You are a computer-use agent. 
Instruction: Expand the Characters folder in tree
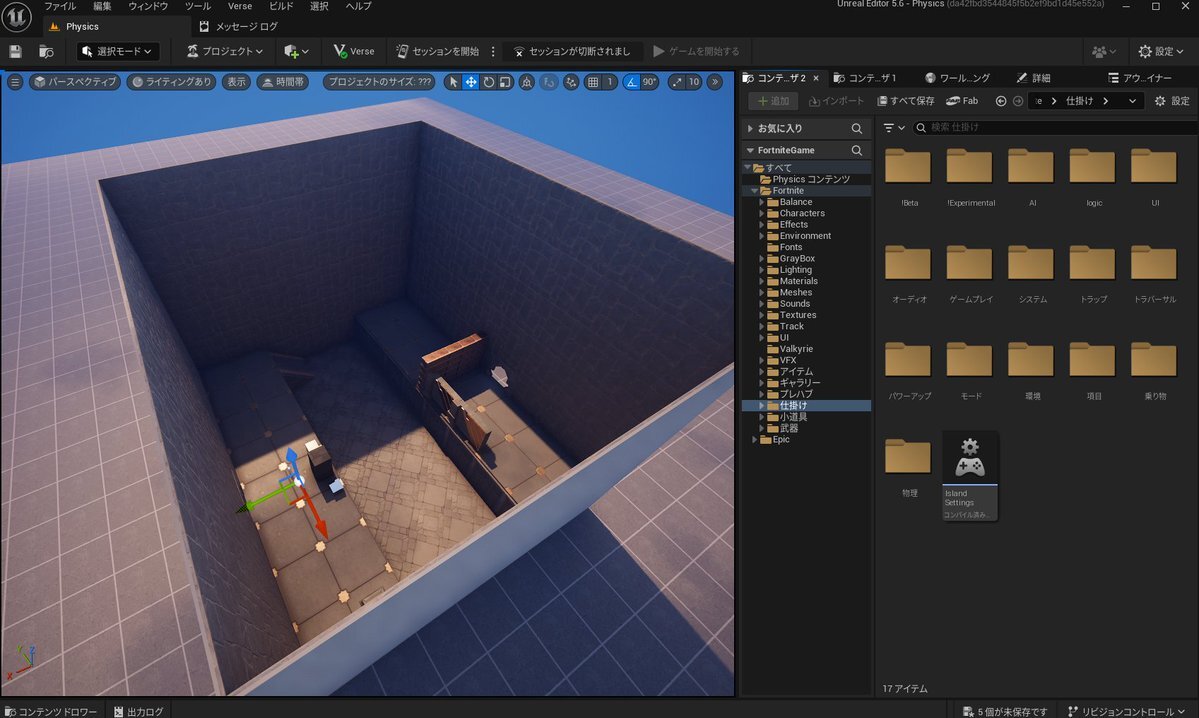(762, 213)
